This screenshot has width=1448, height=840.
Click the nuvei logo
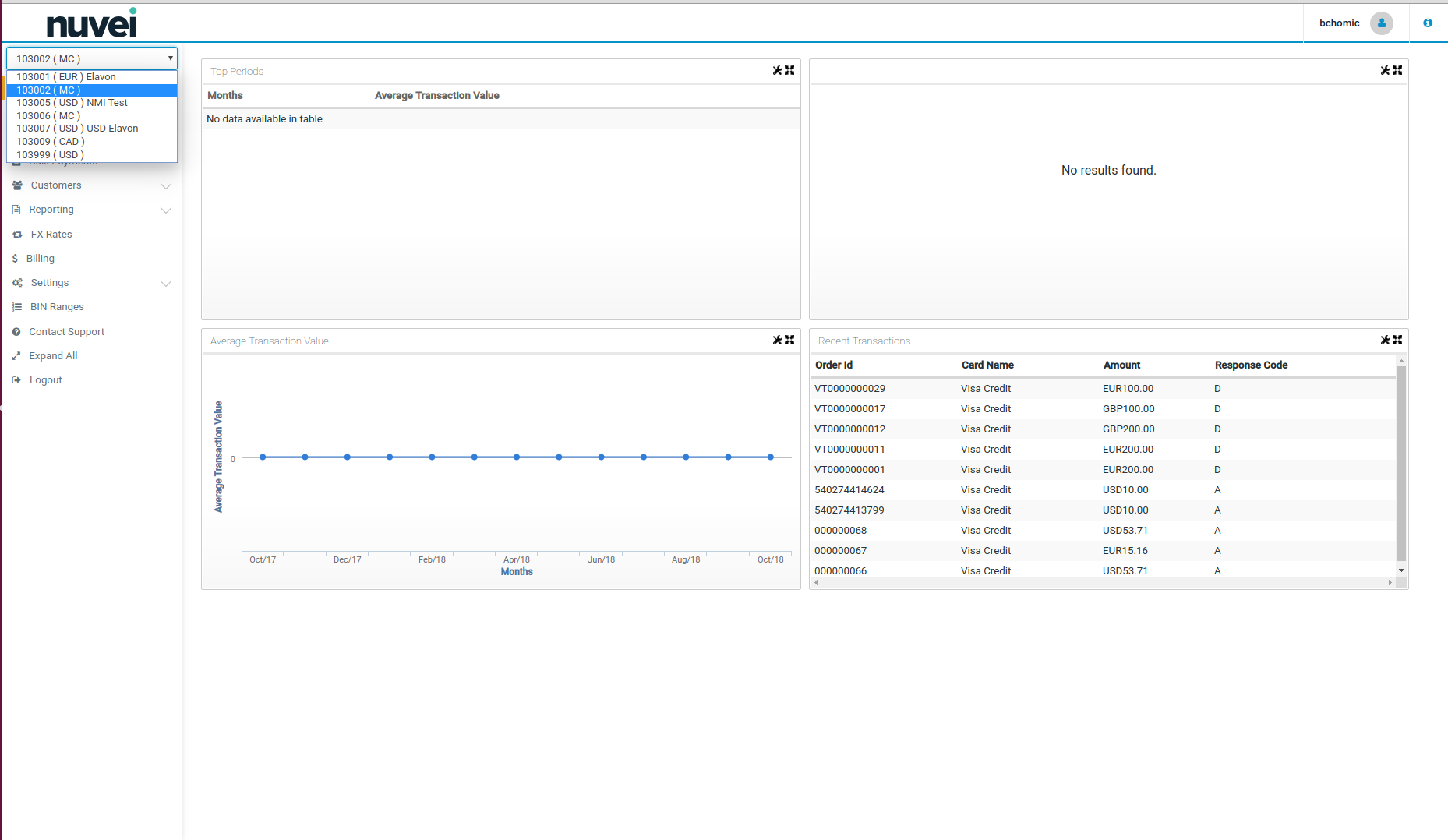pyautogui.click(x=92, y=23)
